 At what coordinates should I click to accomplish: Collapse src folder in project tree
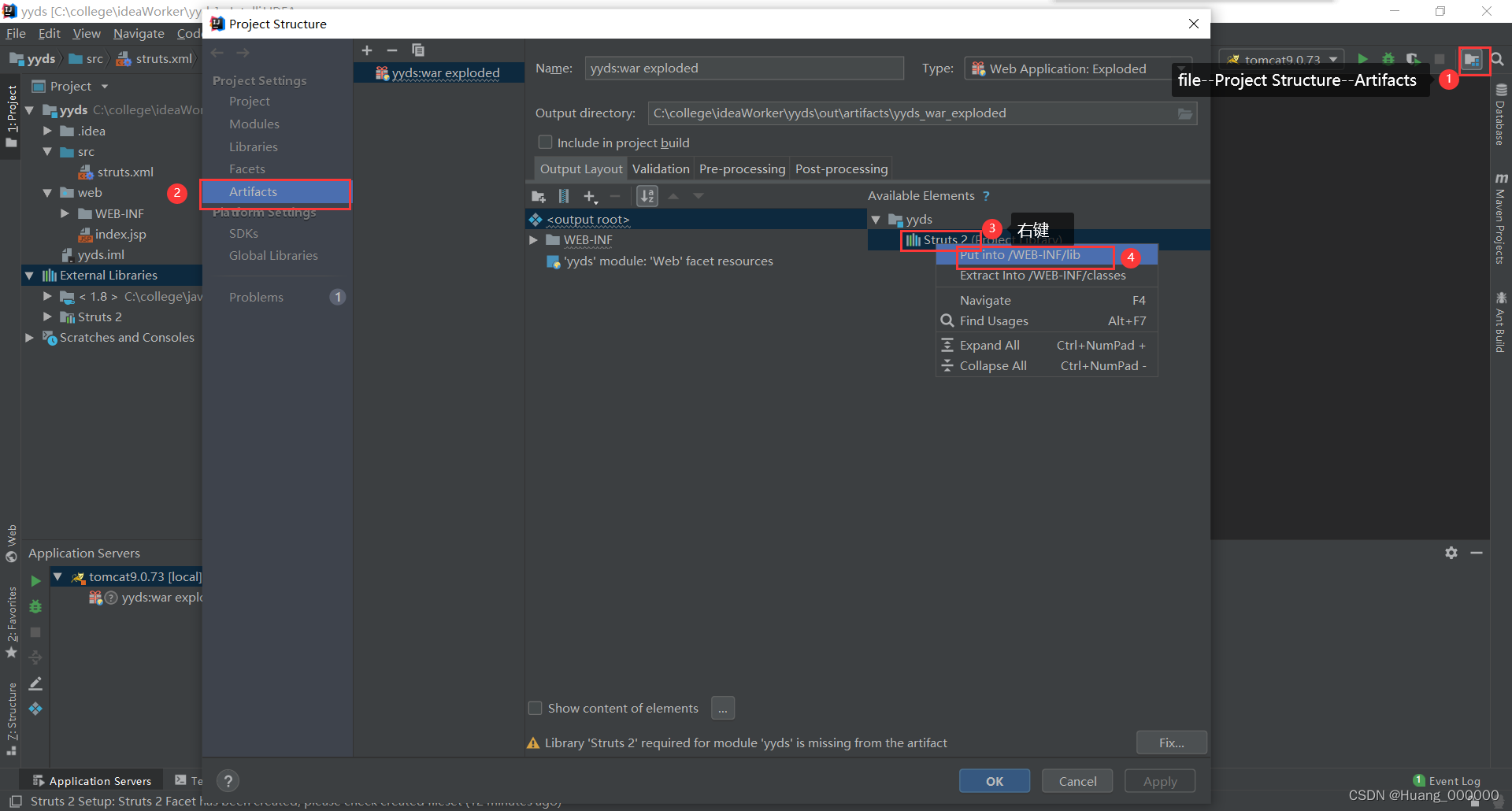(47, 151)
